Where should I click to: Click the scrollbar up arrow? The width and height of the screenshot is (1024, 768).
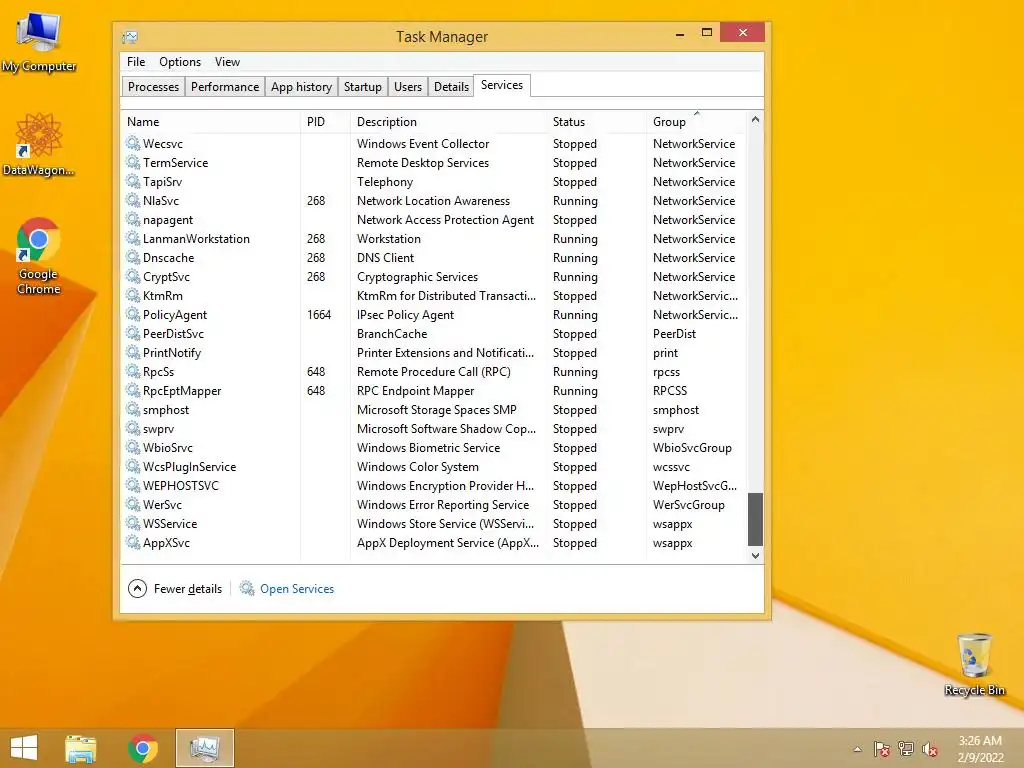[x=756, y=119]
